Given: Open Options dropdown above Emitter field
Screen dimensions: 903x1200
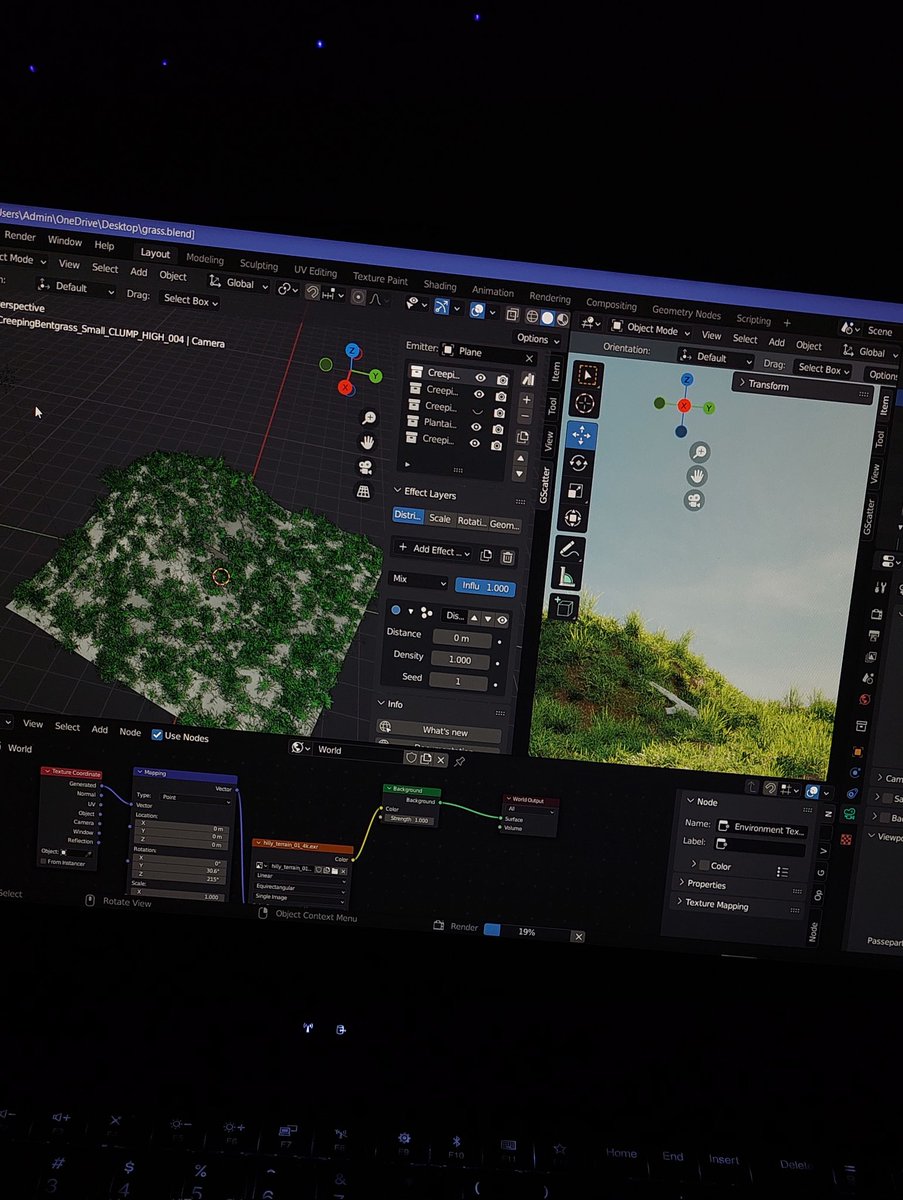Looking at the screenshot, I should click(536, 340).
